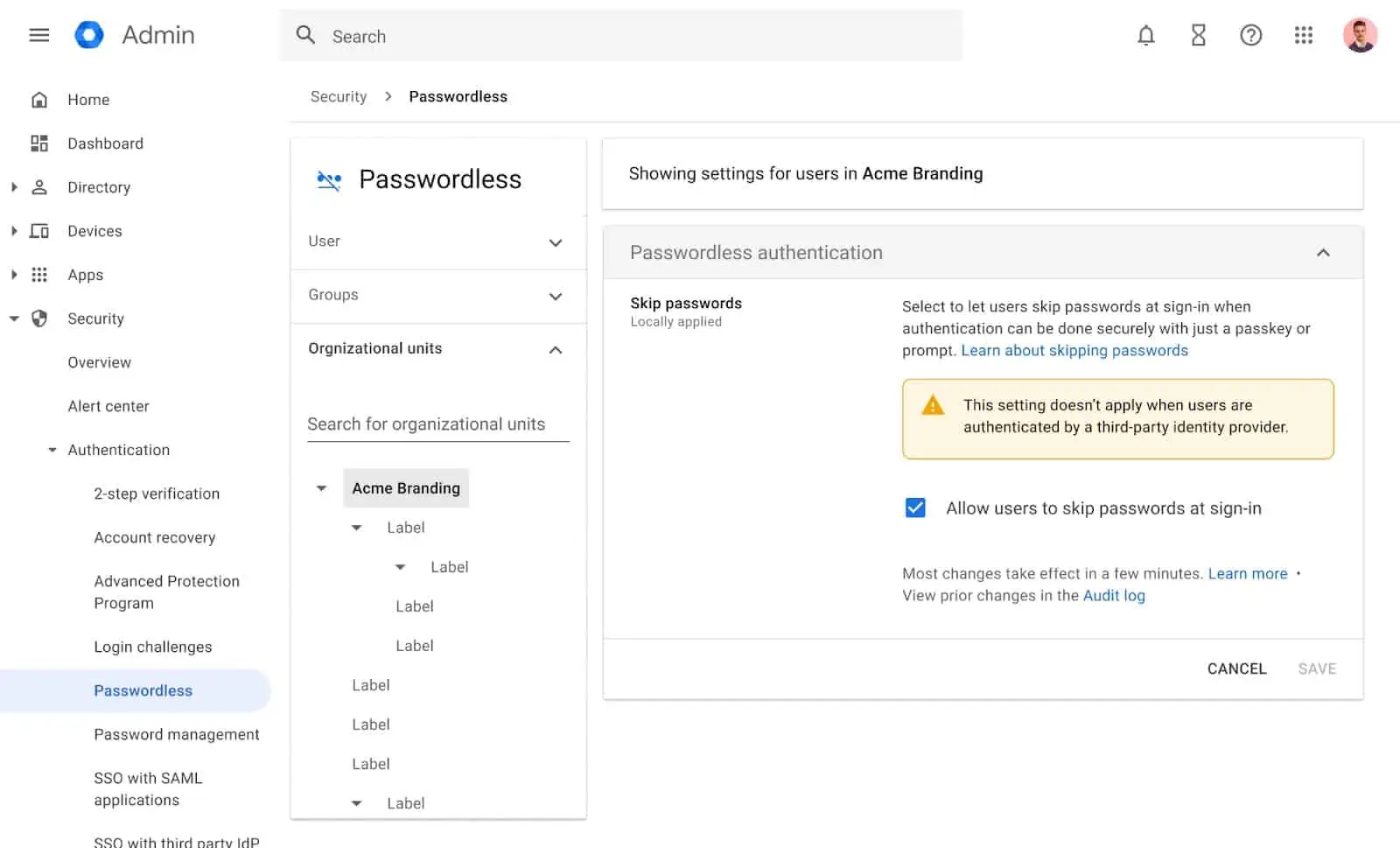Image resolution: width=1400 pixels, height=848 pixels.
Task: Click the CANCEL button
Action: pos(1236,669)
